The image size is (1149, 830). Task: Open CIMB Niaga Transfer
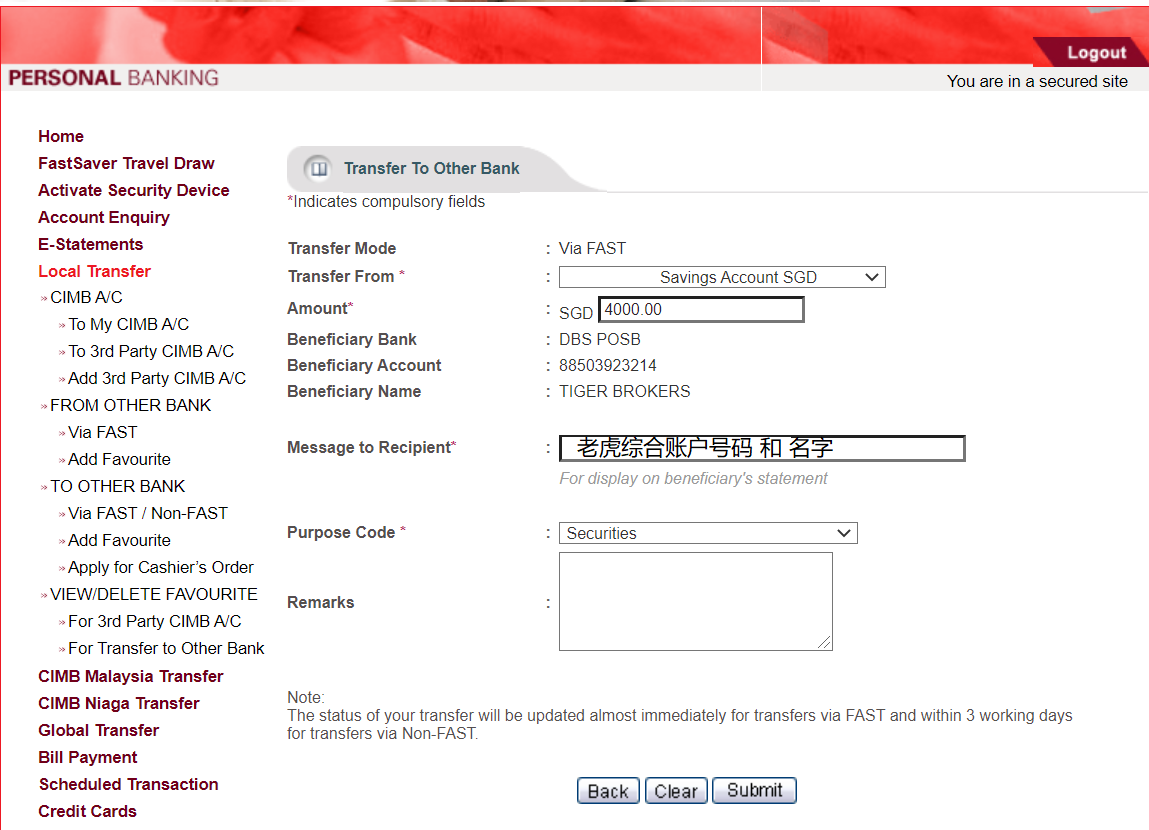[x=119, y=703]
